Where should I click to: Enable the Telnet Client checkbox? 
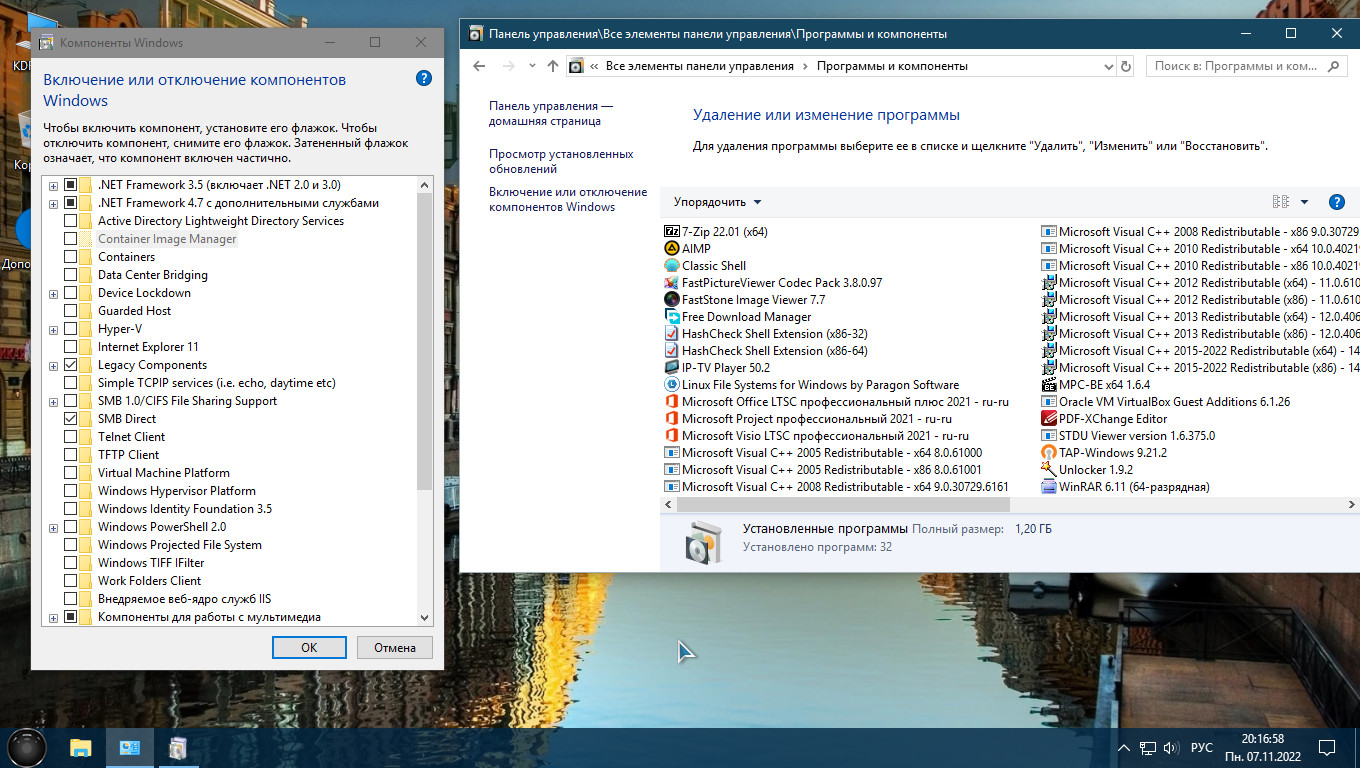tap(70, 437)
